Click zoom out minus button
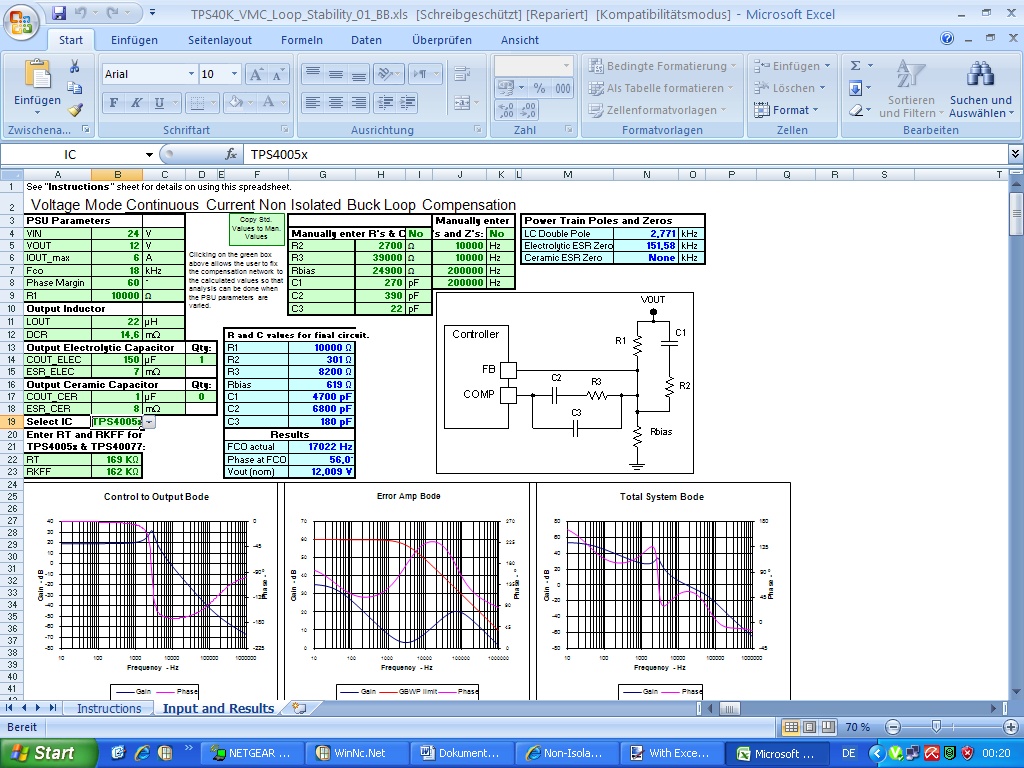The image size is (1024, 768). 893,727
